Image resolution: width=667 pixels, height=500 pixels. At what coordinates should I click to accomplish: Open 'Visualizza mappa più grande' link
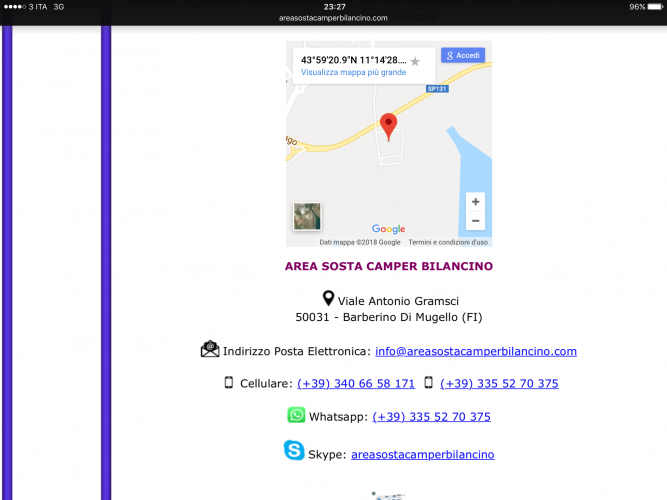[x=353, y=73]
